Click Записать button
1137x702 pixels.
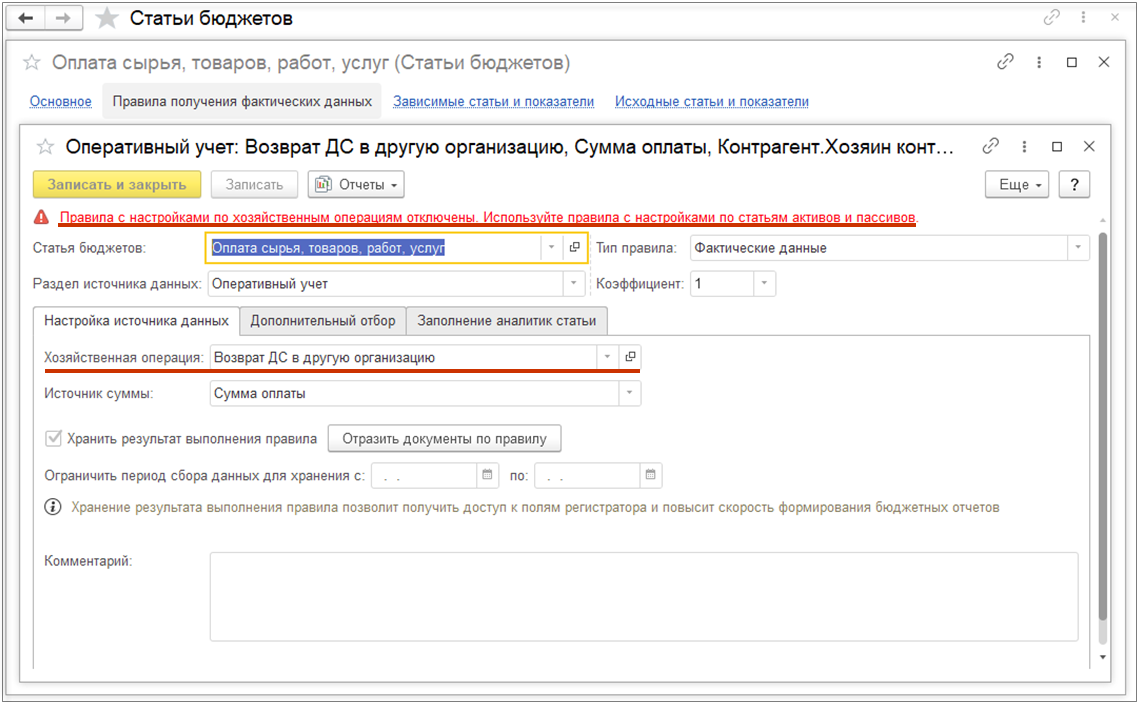coord(255,184)
